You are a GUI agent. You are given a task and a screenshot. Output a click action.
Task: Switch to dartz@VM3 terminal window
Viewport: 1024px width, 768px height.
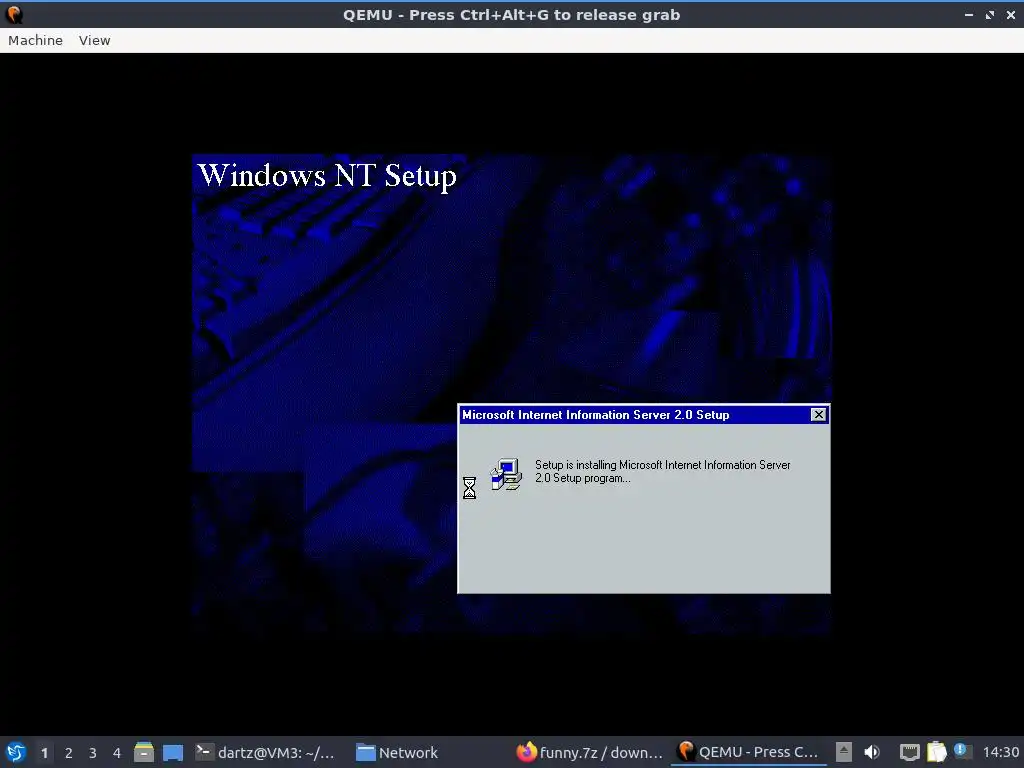pos(265,752)
